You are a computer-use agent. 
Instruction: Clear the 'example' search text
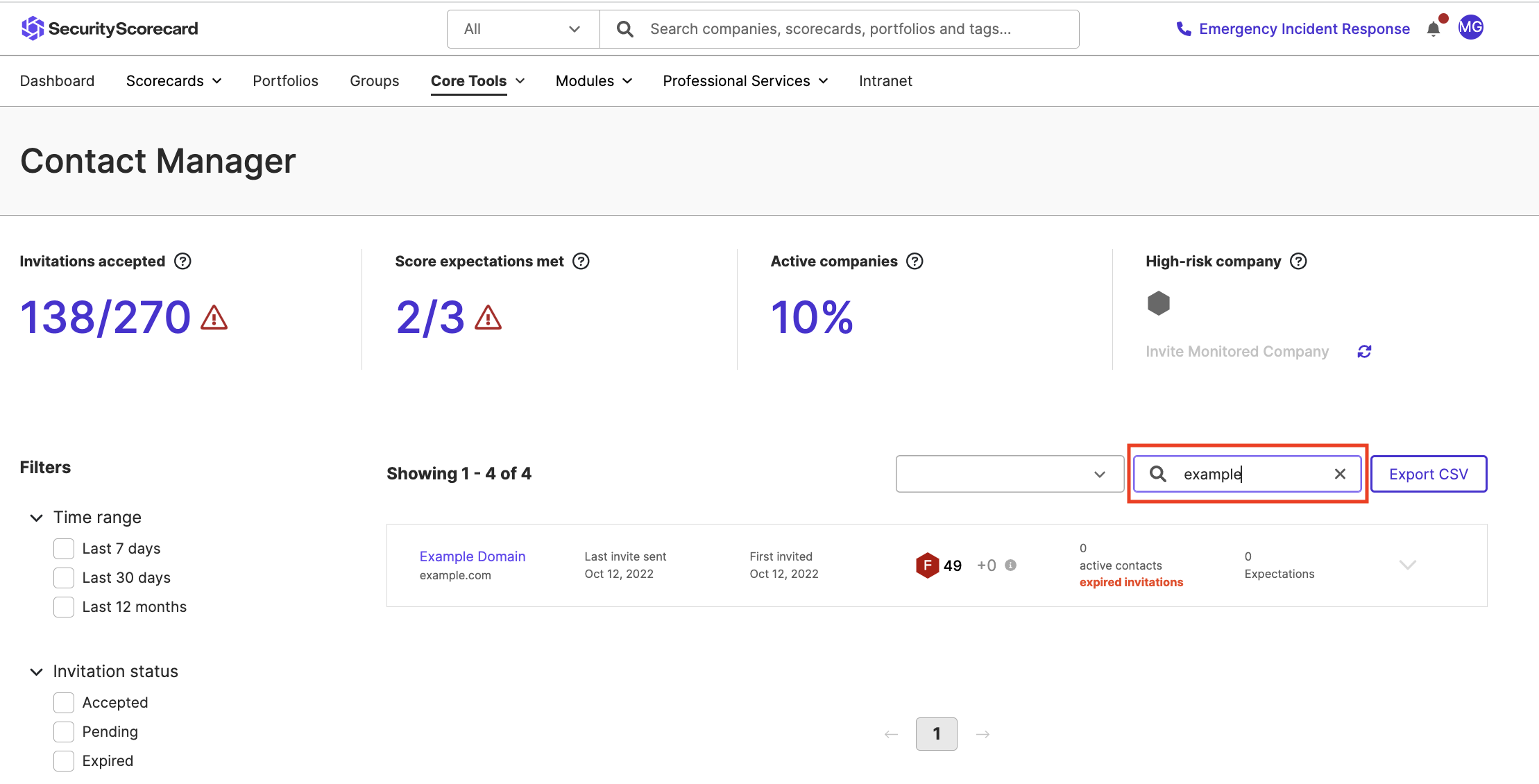pyautogui.click(x=1340, y=474)
